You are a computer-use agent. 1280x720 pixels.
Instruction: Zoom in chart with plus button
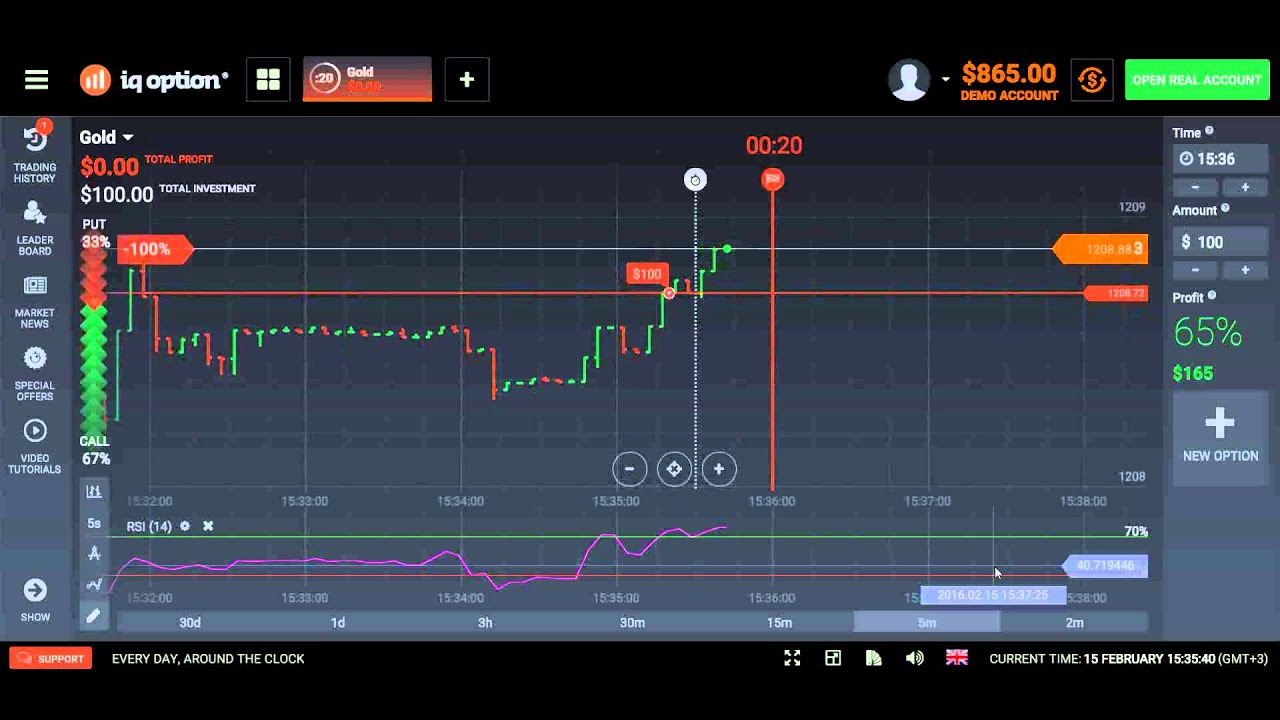tap(719, 469)
